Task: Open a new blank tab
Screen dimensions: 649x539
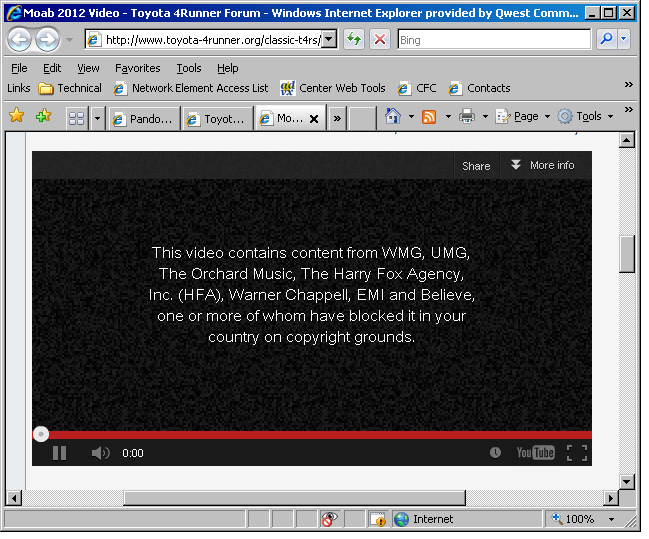Action: coord(363,119)
